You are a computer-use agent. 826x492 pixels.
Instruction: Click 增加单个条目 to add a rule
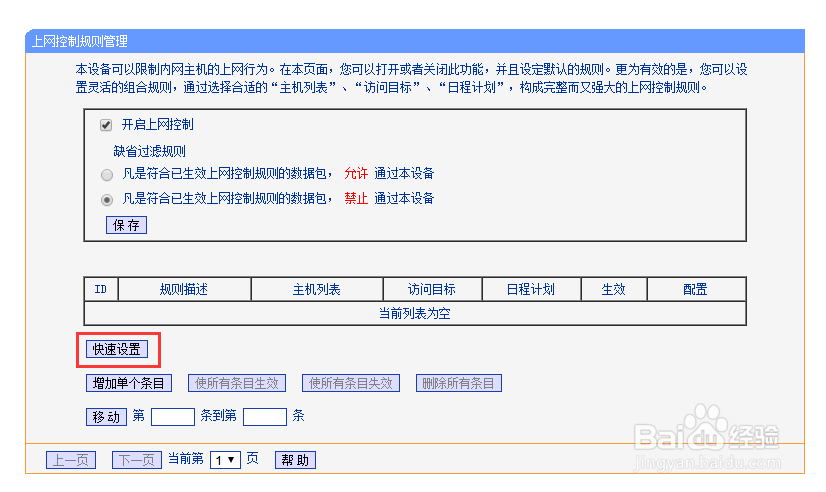coord(129,383)
